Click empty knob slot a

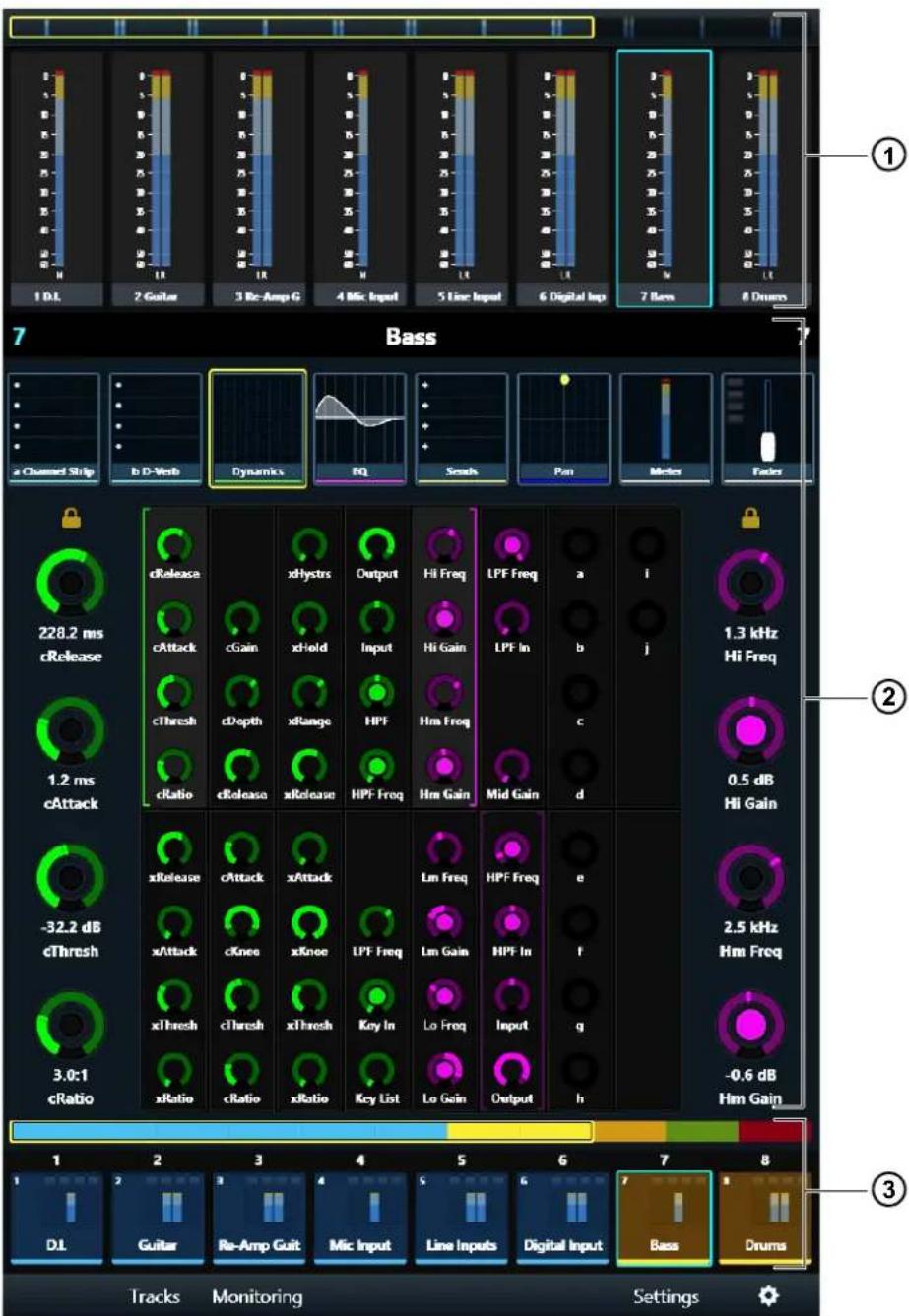click(x=580, y=544)
